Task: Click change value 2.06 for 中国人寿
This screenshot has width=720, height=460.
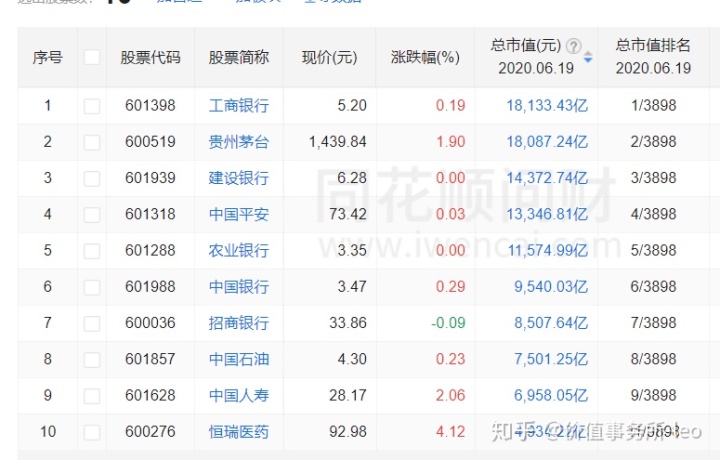Action: pos(450,396)
